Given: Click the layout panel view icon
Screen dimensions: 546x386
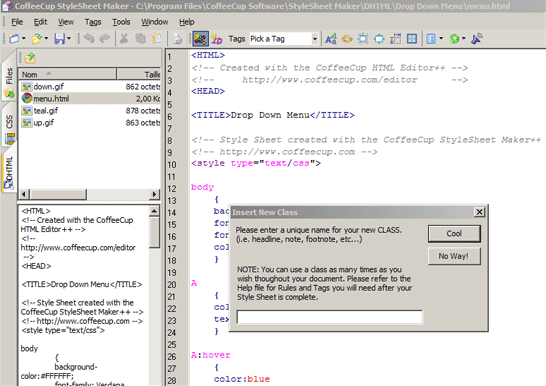Looking at the screenshot, I should point(431,39).
